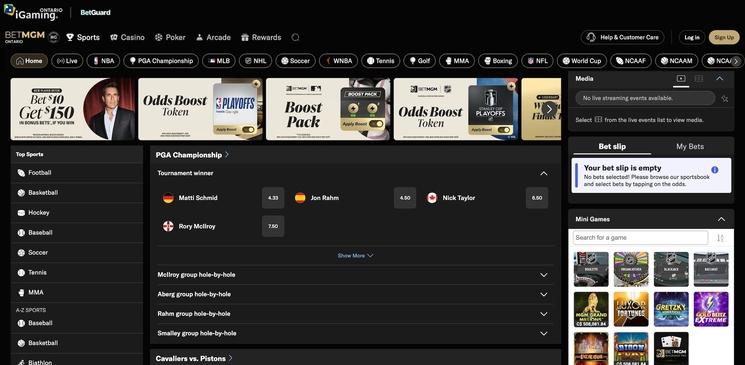The image size is (745, 365).
Task: Select the NBA sports pill
Action: coord(103,61)
